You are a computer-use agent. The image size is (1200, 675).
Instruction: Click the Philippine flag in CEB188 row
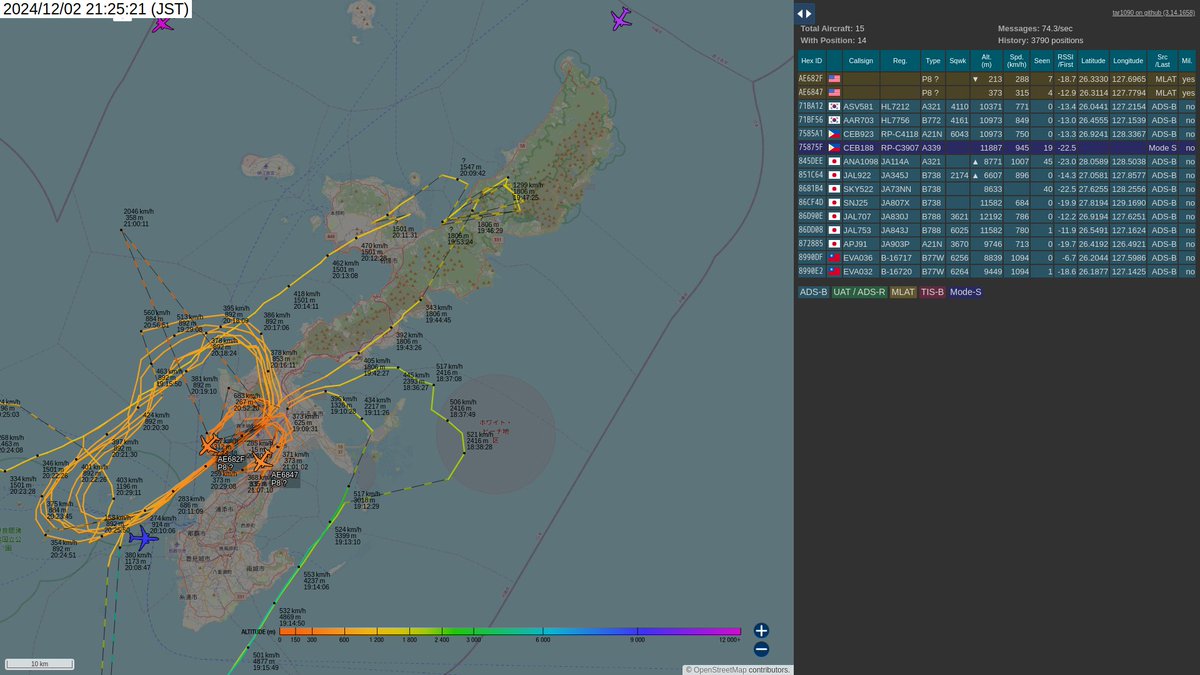point(834,147)
